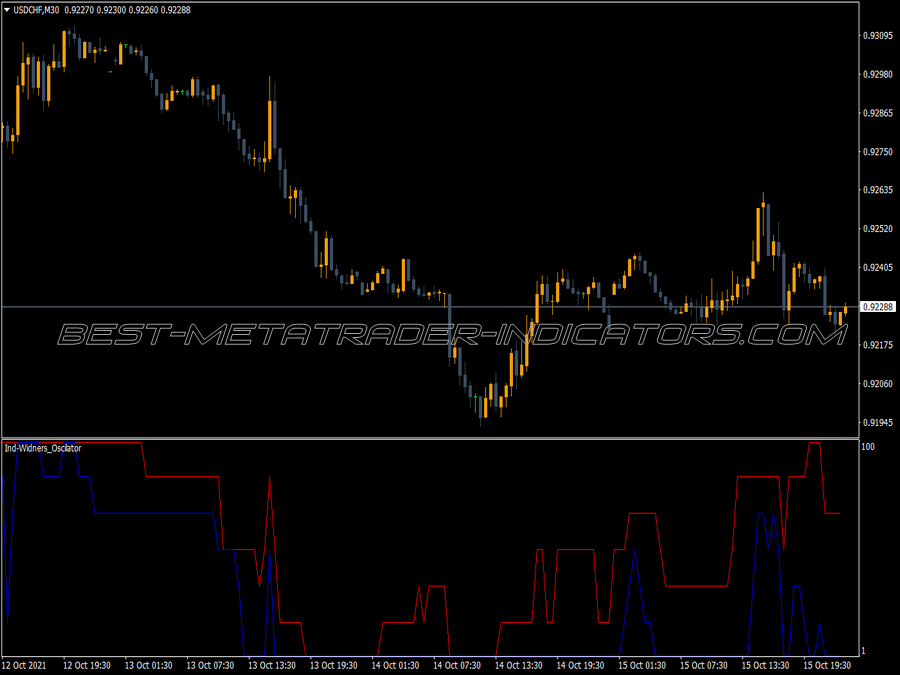
Task: Click the lowest candle near 0.91945
Action: coord(480,409)
